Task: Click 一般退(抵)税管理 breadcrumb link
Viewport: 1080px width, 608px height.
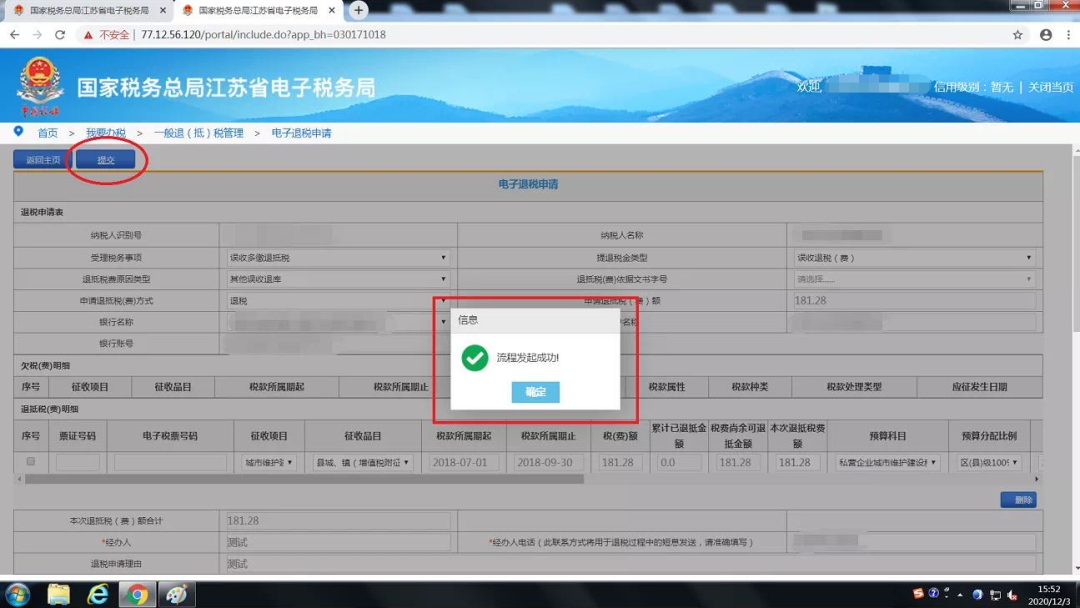Action: coord(198,133)
